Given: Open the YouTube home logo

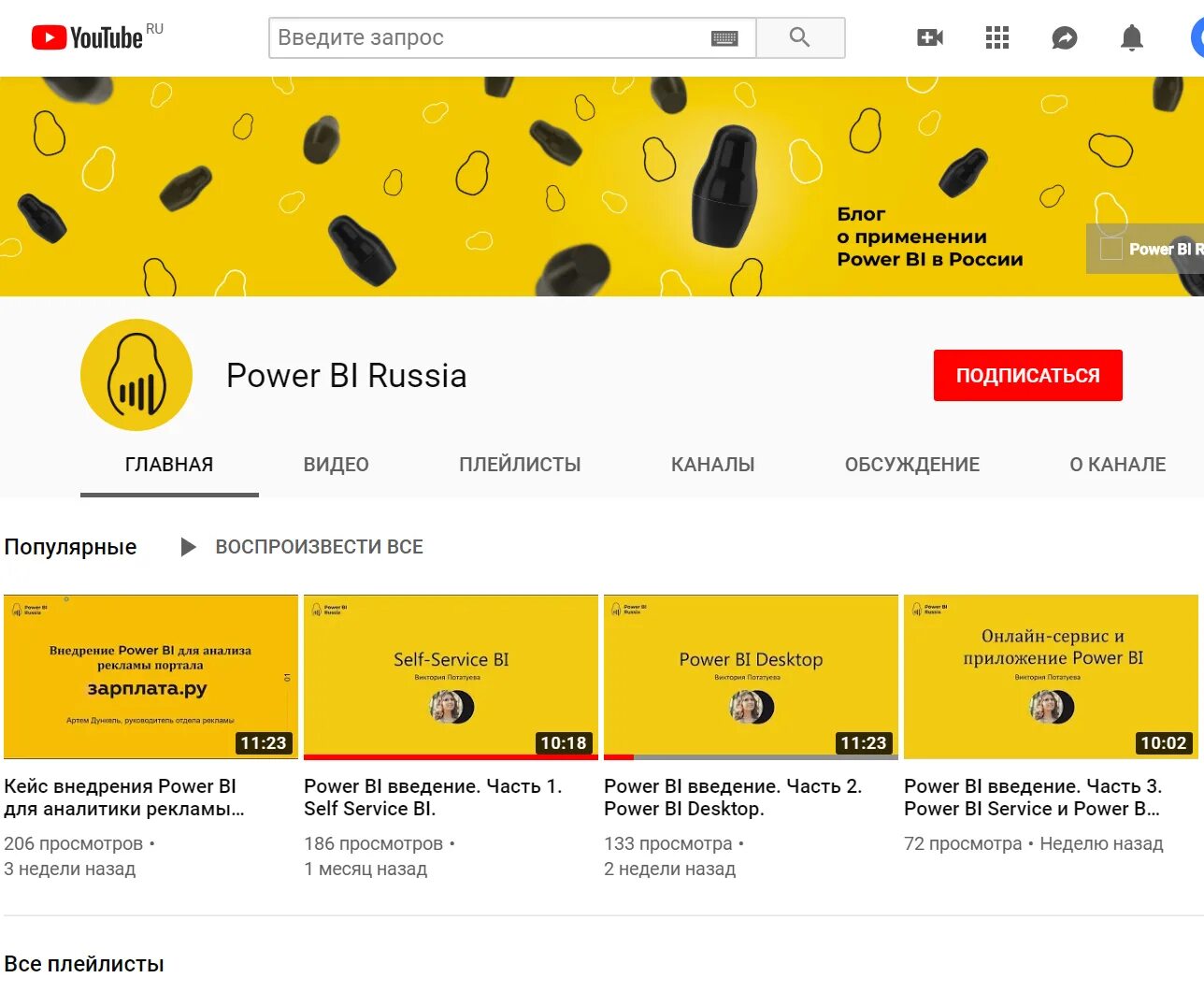Looking at the screenshot, I should 87,37.
